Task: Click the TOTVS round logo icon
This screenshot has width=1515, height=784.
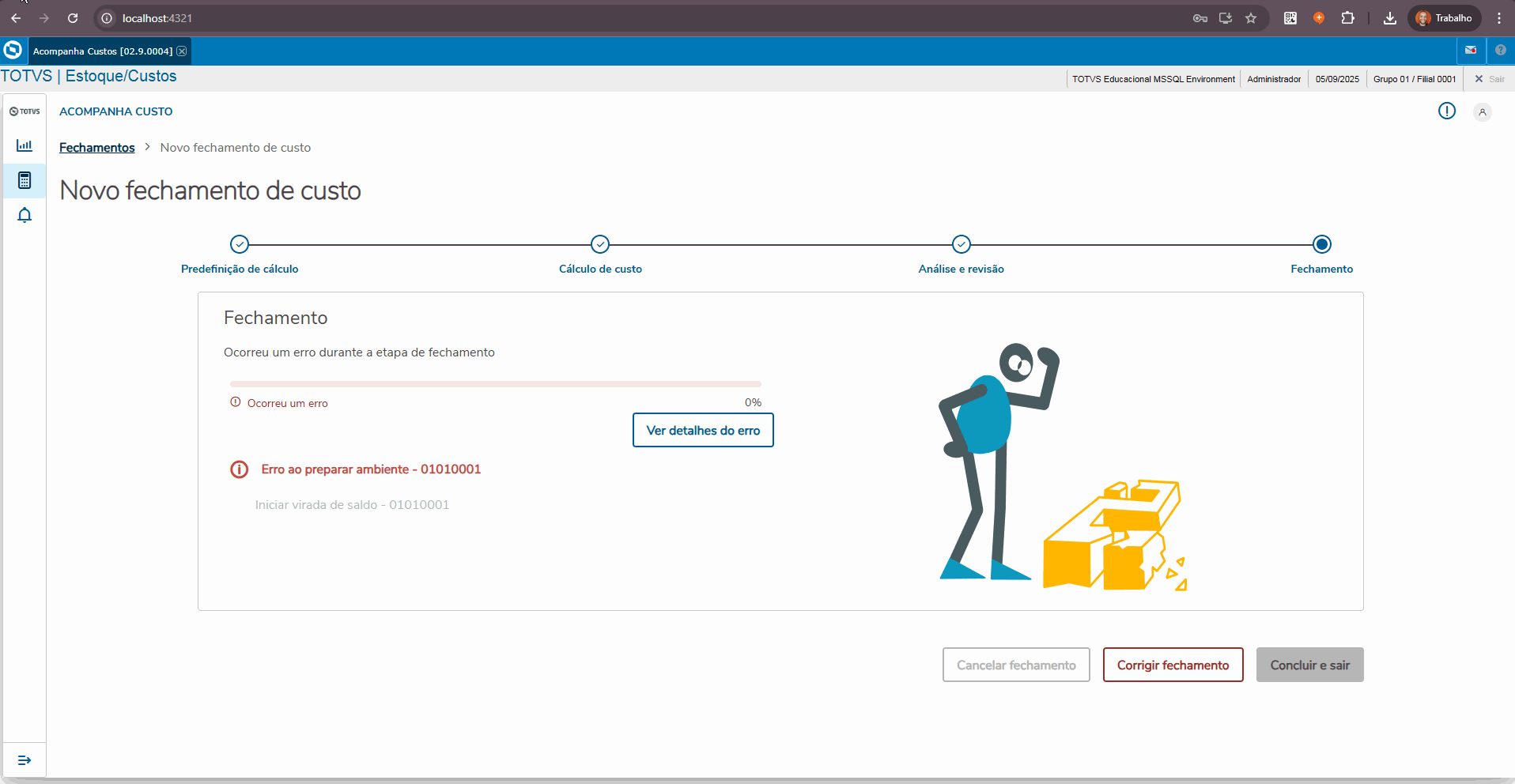Action: [x=13, y=51]
